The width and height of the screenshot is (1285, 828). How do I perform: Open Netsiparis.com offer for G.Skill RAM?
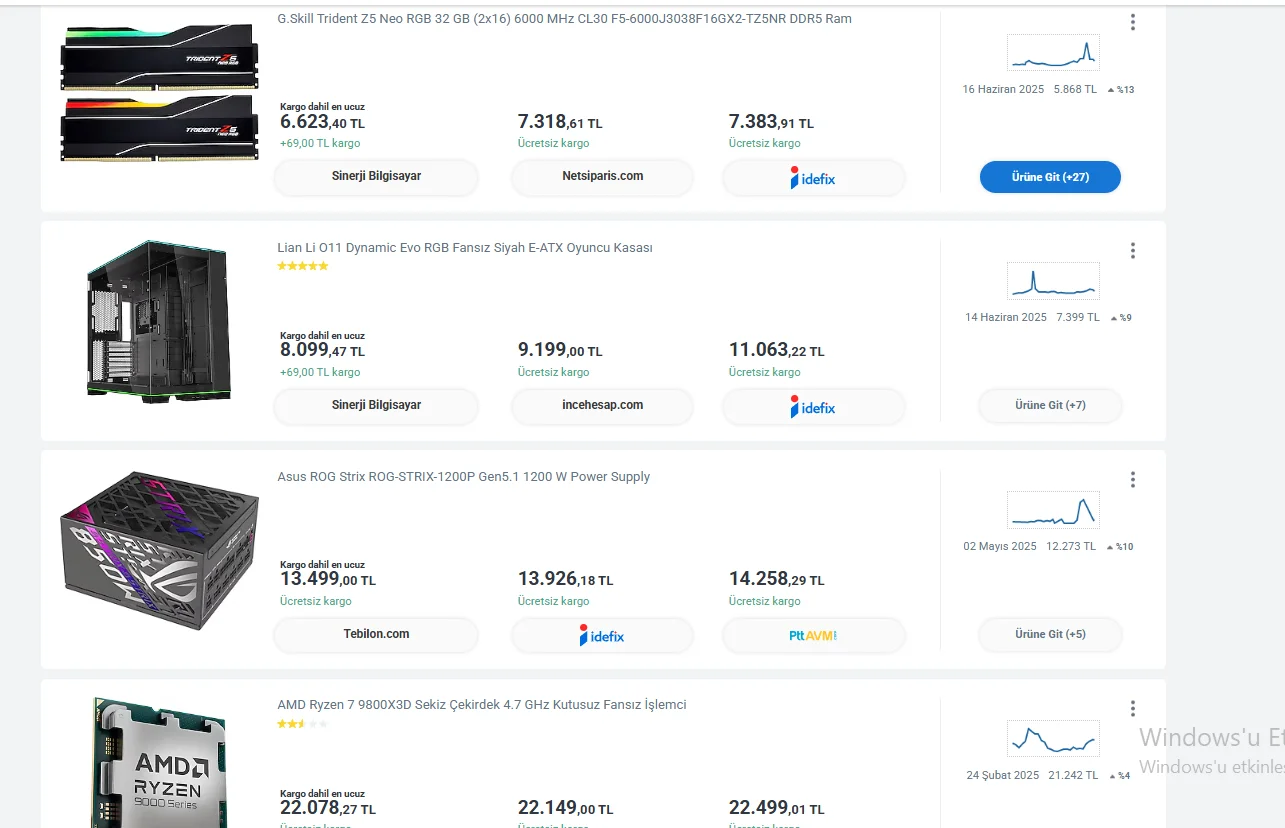click(x=602, y=177)
